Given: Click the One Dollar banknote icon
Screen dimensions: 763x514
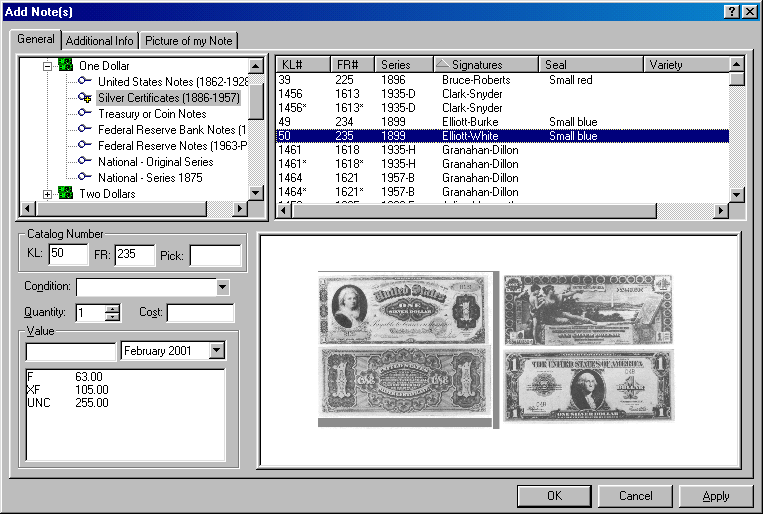Looking at the screenshot, I should click(65, 65).
